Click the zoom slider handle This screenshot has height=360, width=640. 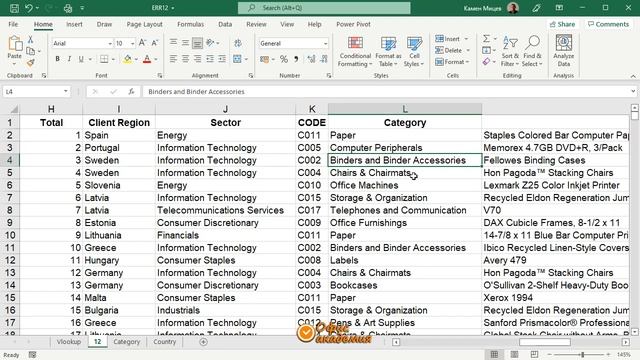tap(582, 354)
